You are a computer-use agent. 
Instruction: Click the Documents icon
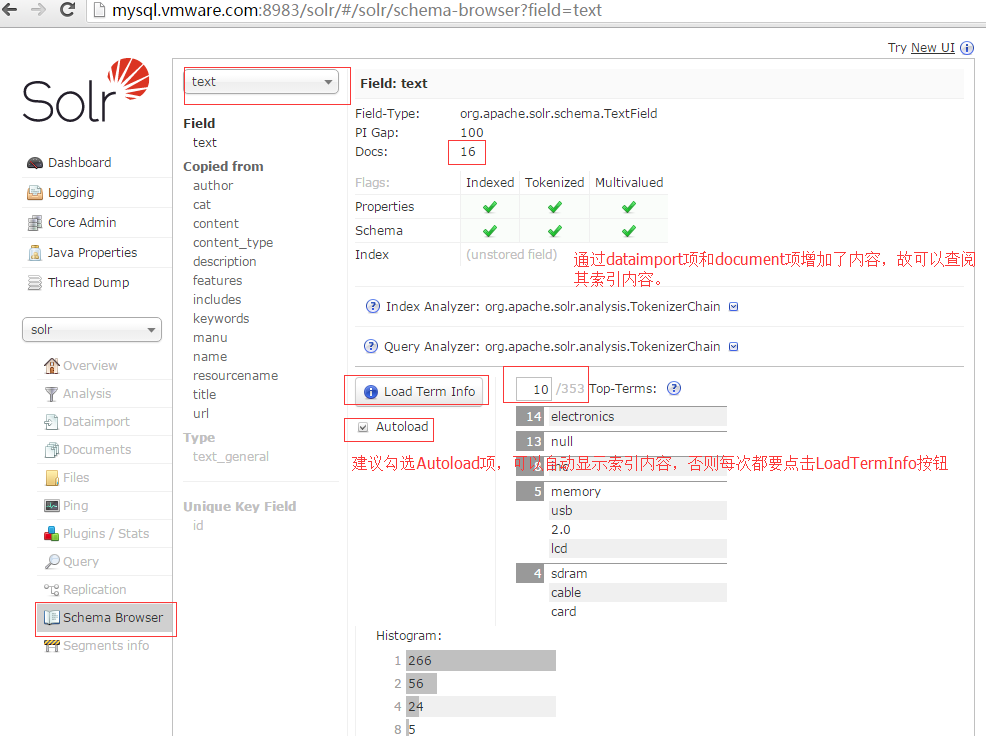pyautogui.click(x=52, y=450)
